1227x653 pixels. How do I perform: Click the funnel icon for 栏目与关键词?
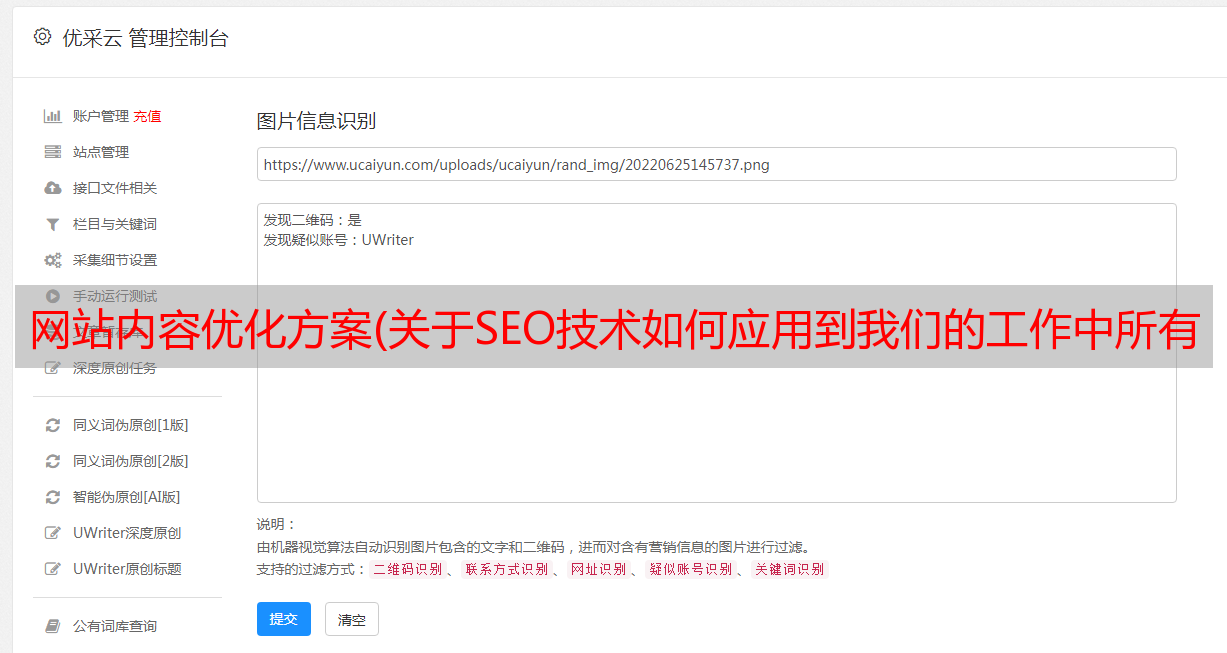[53, 224]
